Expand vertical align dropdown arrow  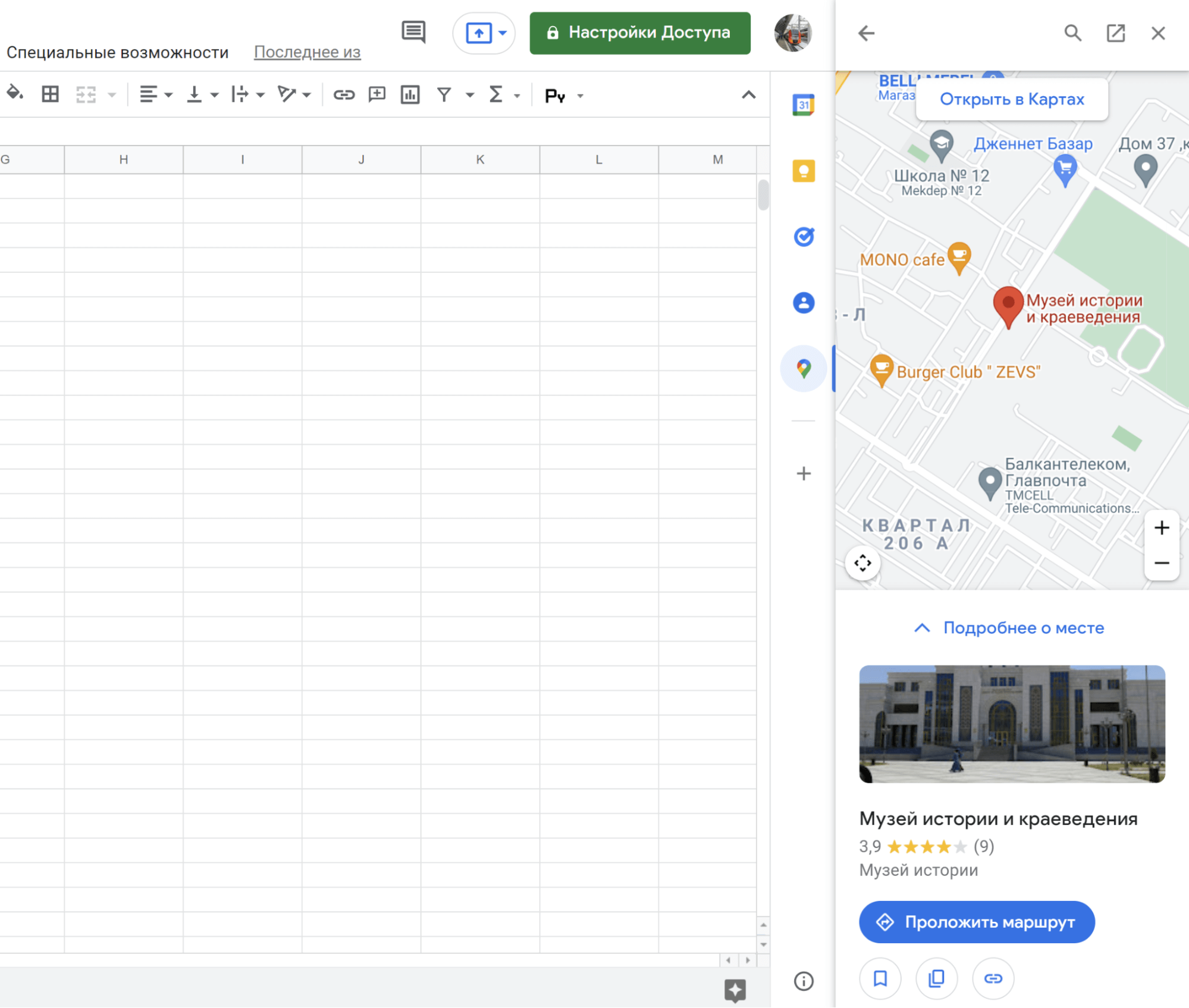pyautogui.click(x=215, y=95)
